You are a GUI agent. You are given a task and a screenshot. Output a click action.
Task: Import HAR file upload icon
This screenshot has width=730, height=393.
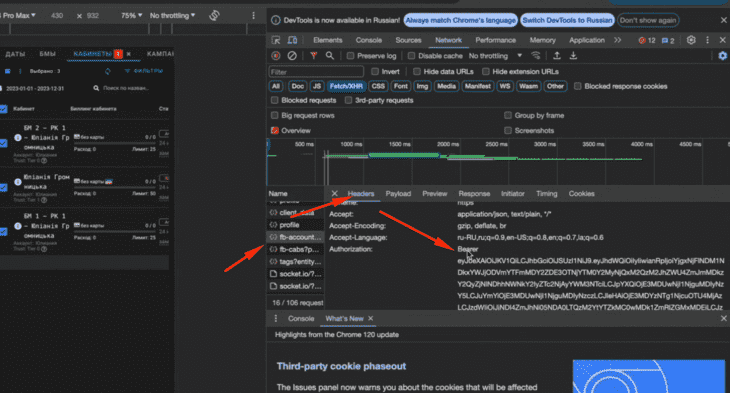pyautogui.click(x=557, y=56)
